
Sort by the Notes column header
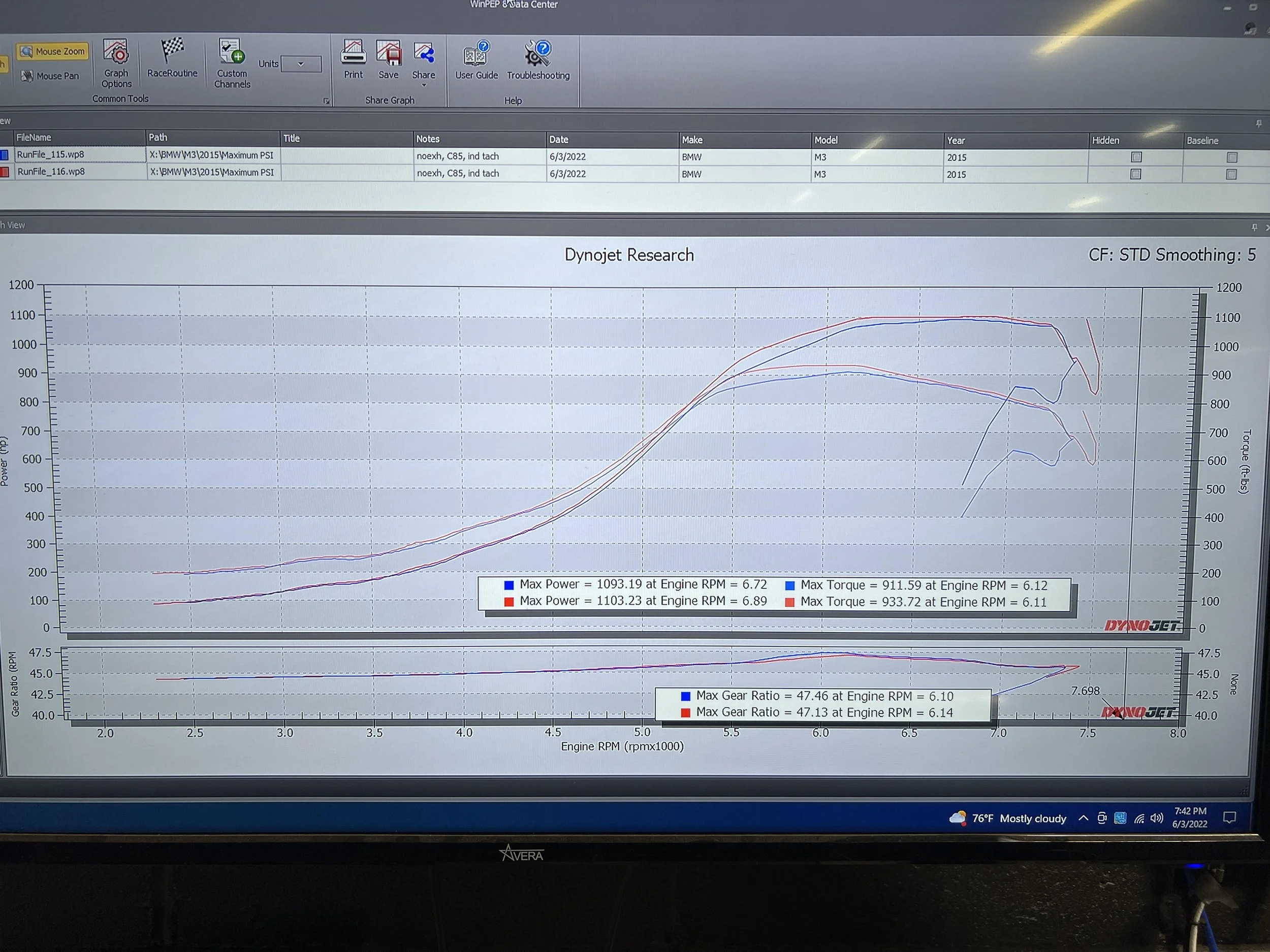[479, 139]
